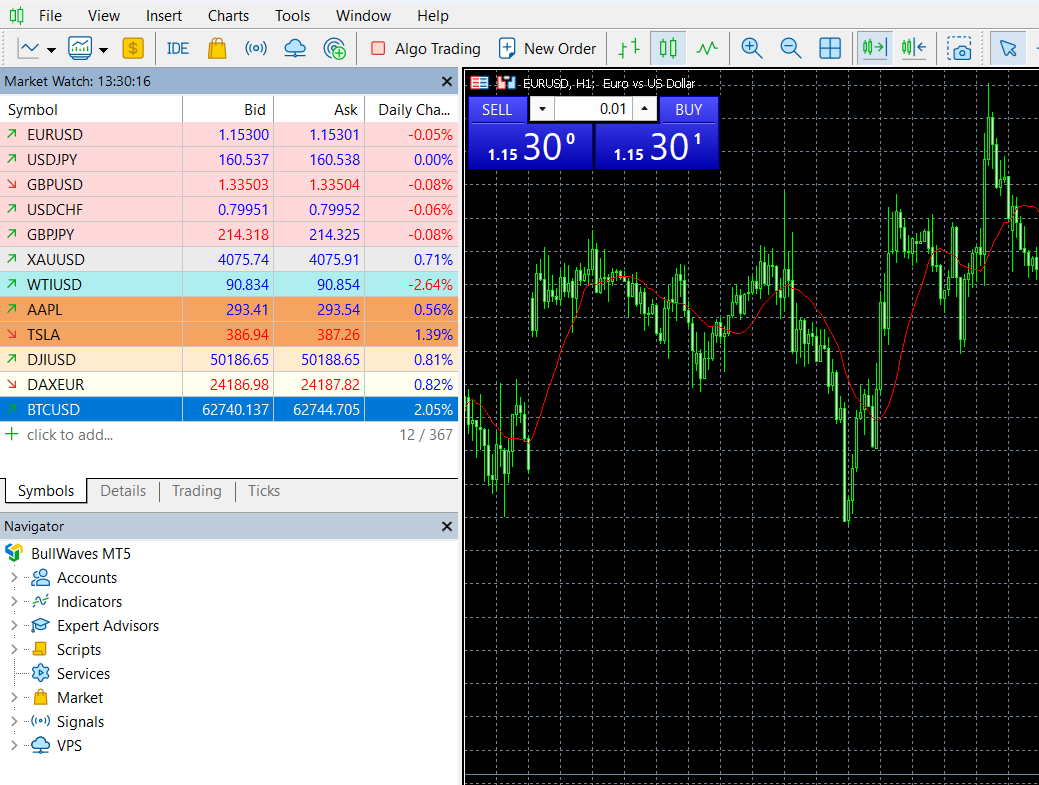This screenshot has height=785, width=1039.
Task: Click the 0.01 volume input field
Action: coord(593,109)
